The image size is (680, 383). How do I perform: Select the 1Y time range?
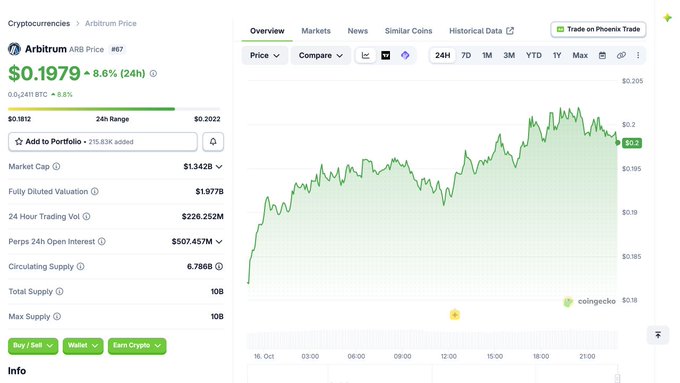(x=557, y=56)
